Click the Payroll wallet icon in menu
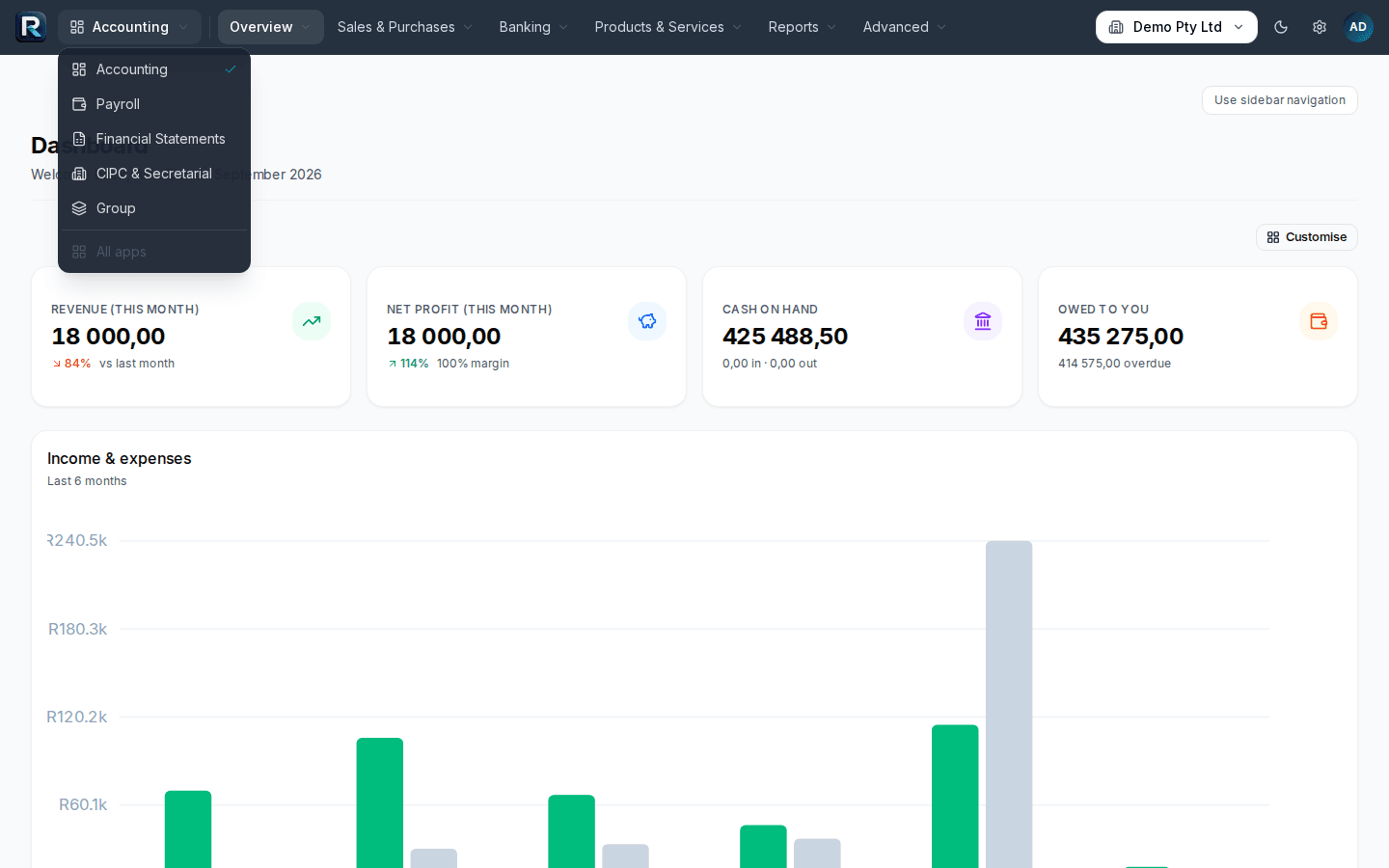 (79, 104)
